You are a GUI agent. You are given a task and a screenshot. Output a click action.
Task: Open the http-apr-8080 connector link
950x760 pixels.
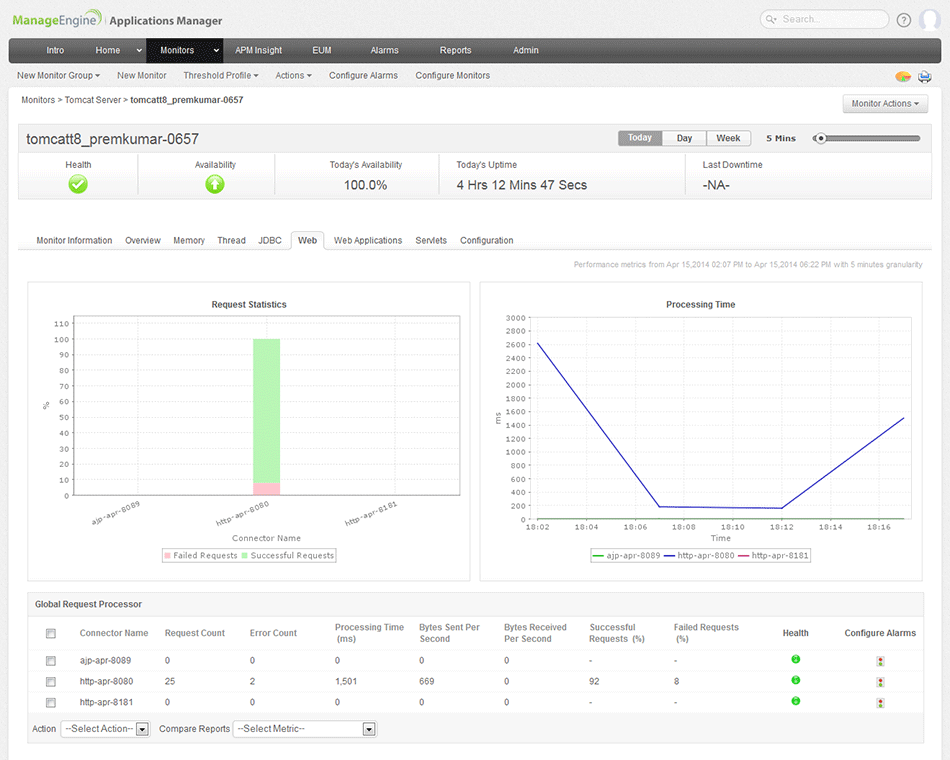click(107, 681)
